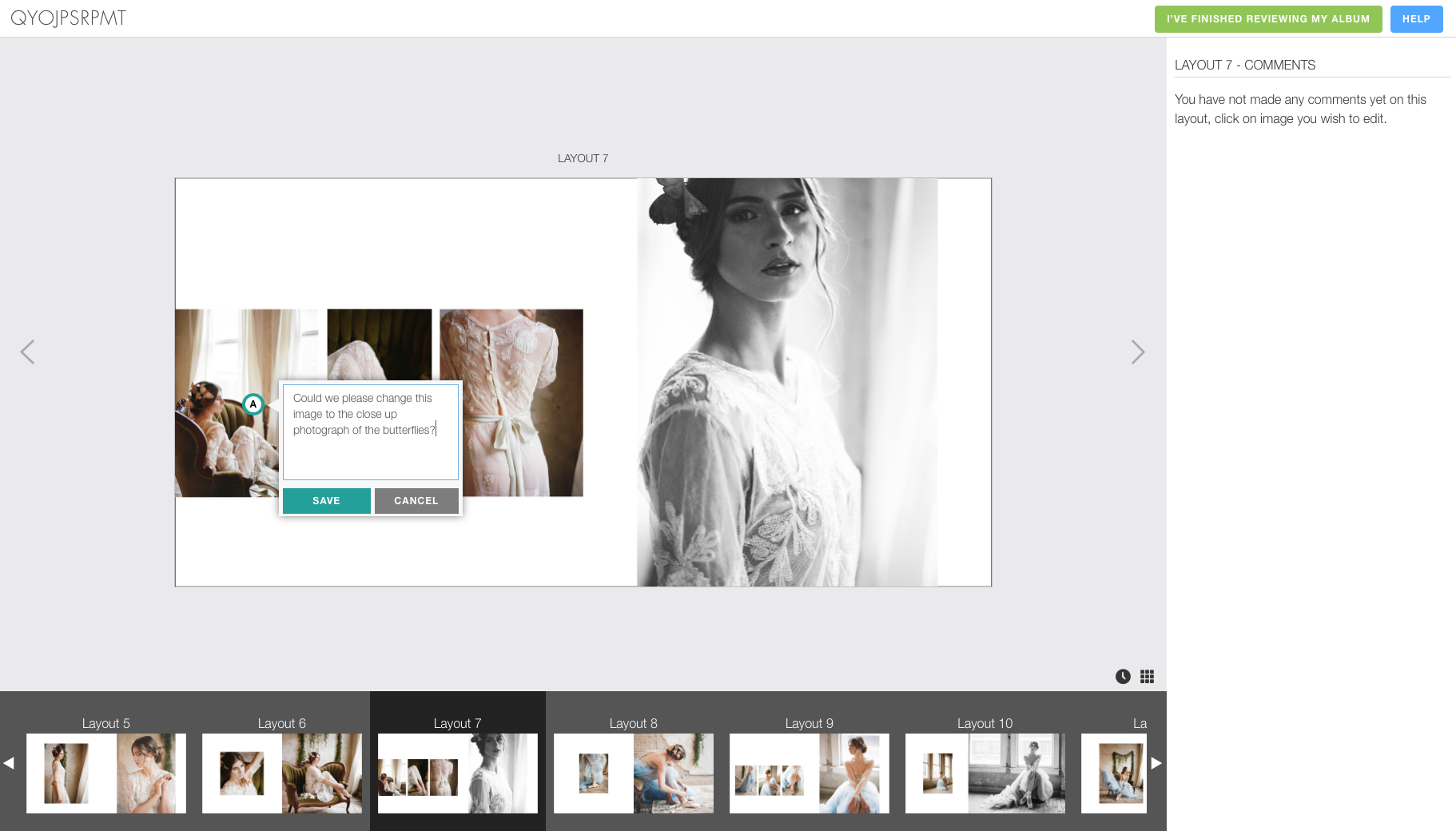This screenshot has width=1456, height=831.
Task: Open the grid view of all layouts
Action: [1147, 677]
